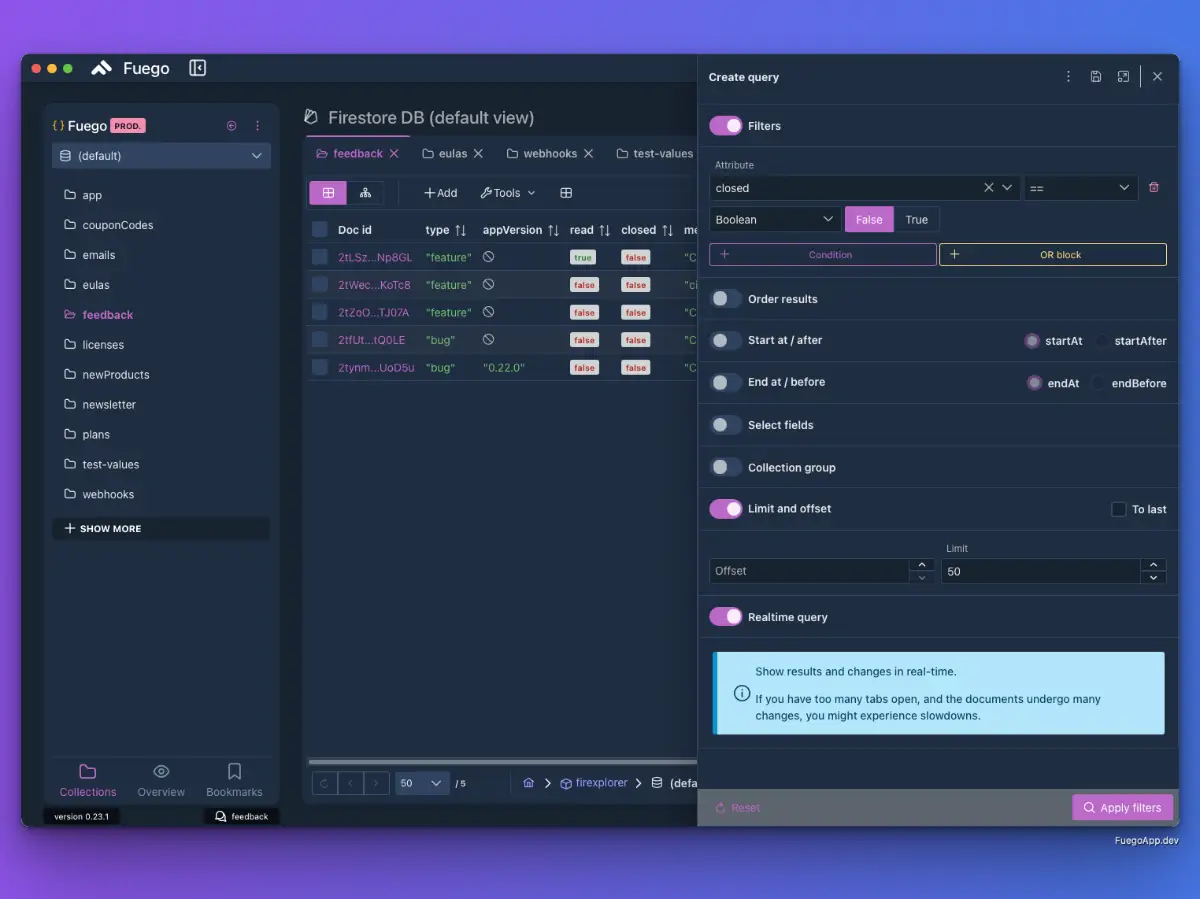Image resolution: width=1200 pixels, height=899 pixels.
Task: Toggle the sidebar panel icon
Action: (x=197, y=68)
